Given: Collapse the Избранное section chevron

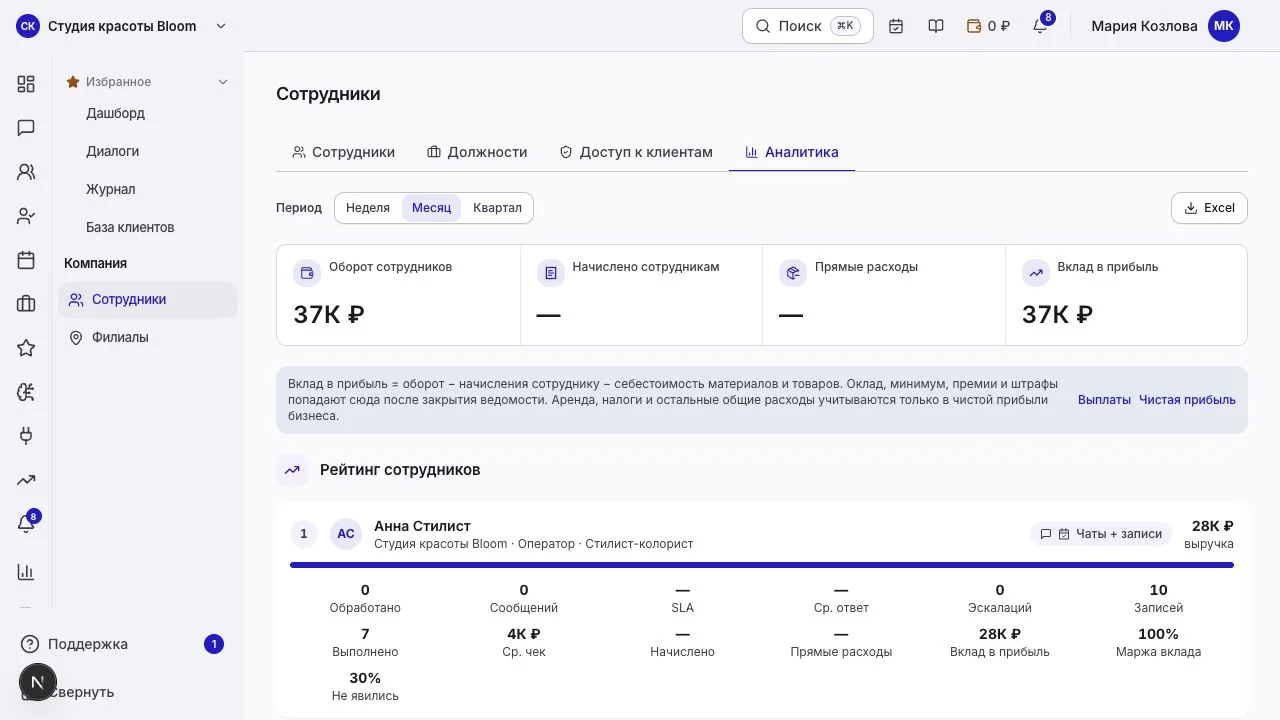Looking at the screenshot, I should 223,82.
